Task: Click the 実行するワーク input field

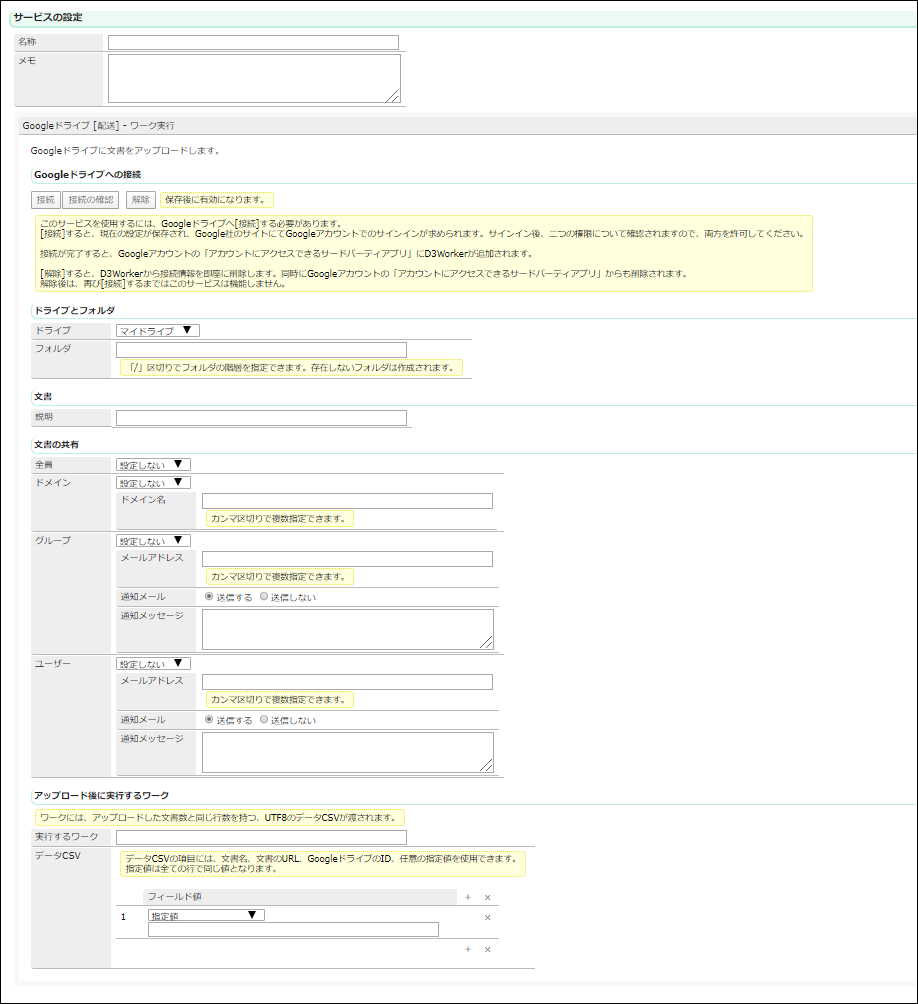Action: coord(261,837)
